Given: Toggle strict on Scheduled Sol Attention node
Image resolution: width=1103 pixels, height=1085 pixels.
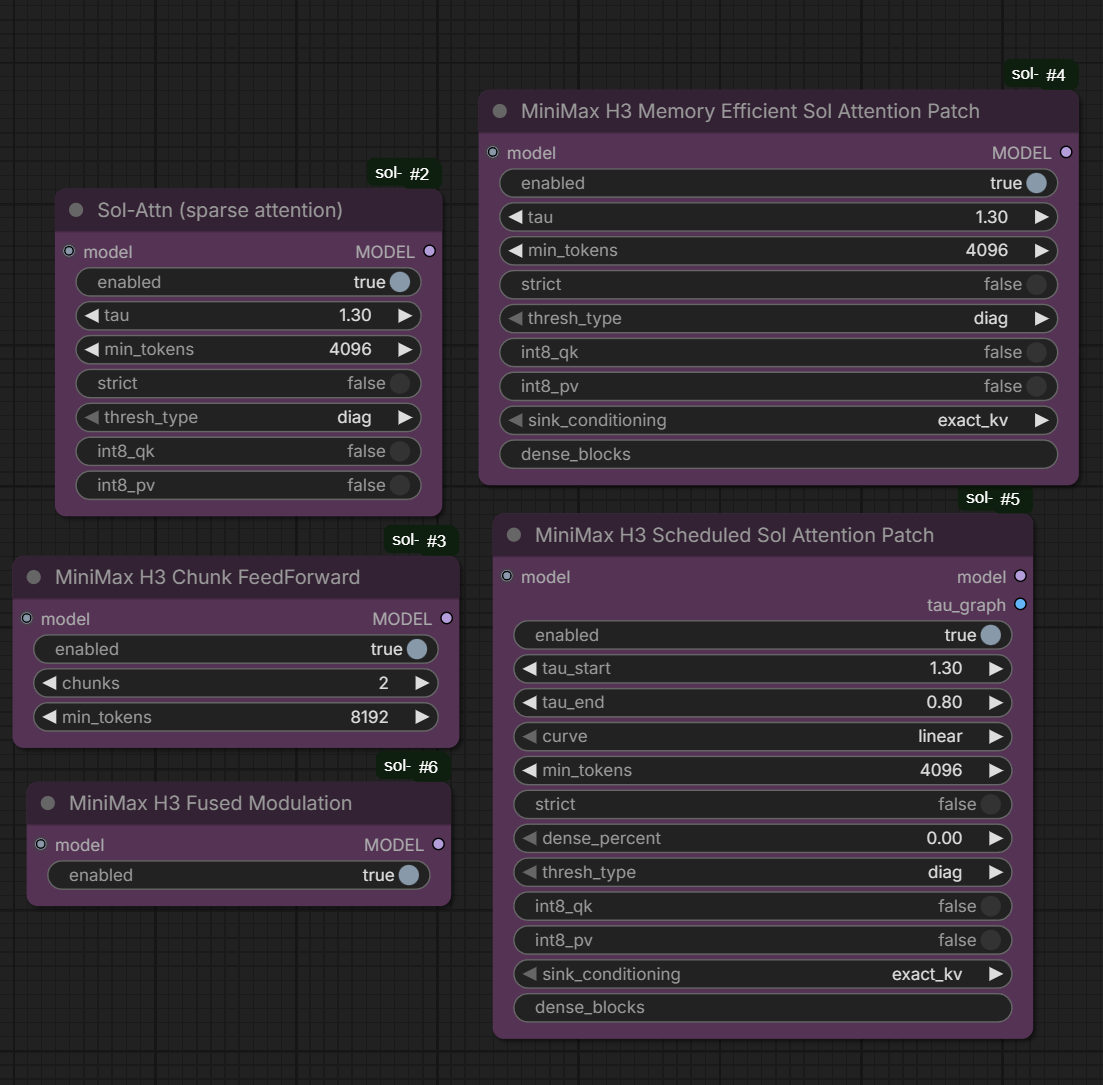Looking at the screenshot, I should point(763,804).
